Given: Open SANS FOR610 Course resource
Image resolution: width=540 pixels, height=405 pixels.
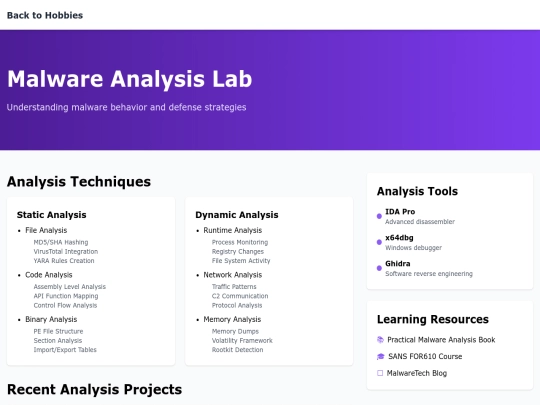Looking at the screenshot, I should point(425,356).
